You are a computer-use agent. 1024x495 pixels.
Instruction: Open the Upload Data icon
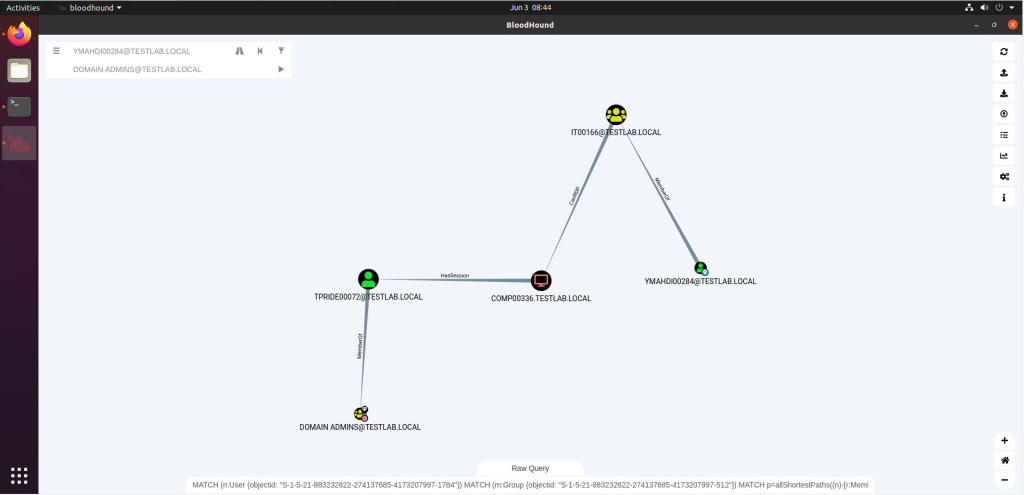[x=1004, y=114]
